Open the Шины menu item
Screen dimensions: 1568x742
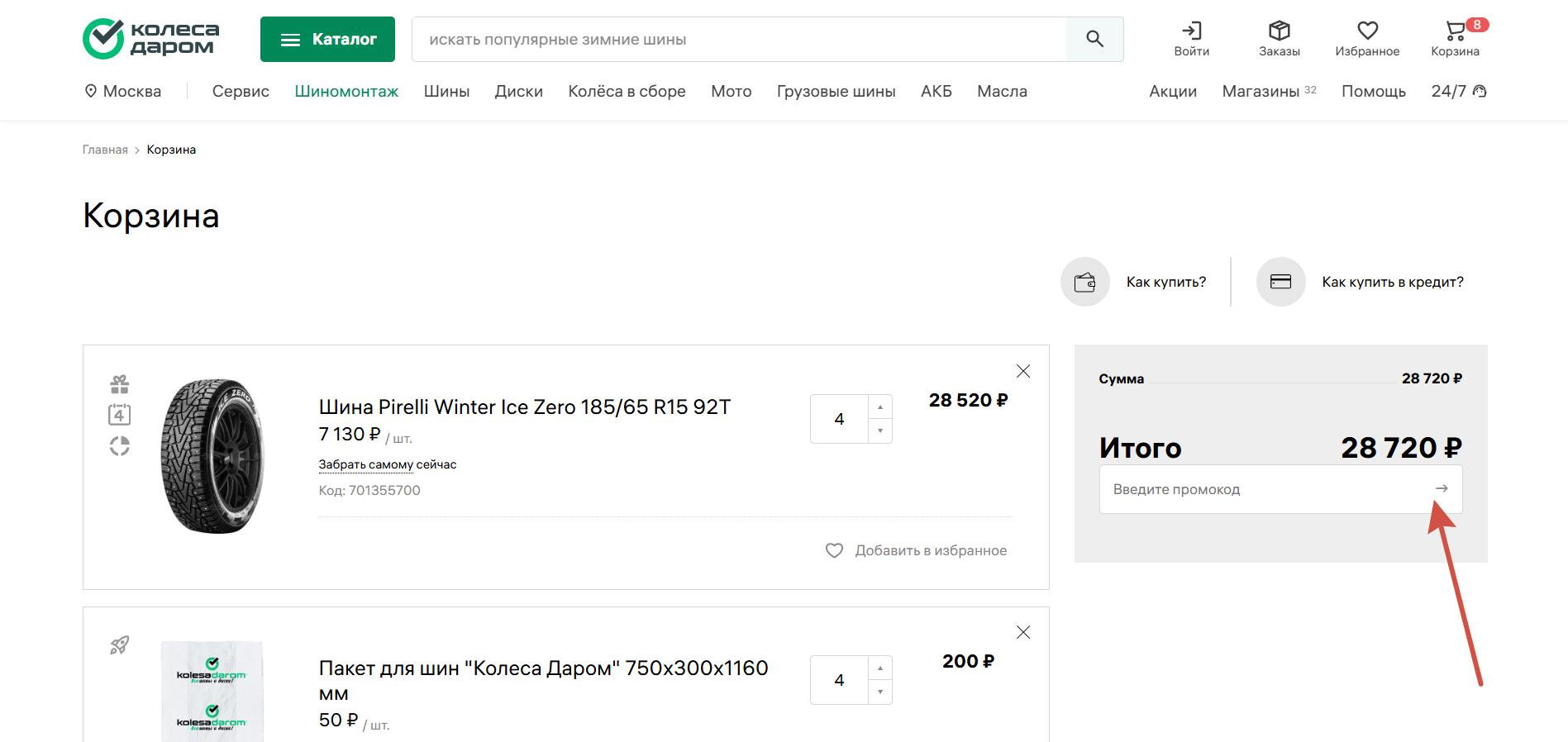pyautogui.click(x=446, y=91)
